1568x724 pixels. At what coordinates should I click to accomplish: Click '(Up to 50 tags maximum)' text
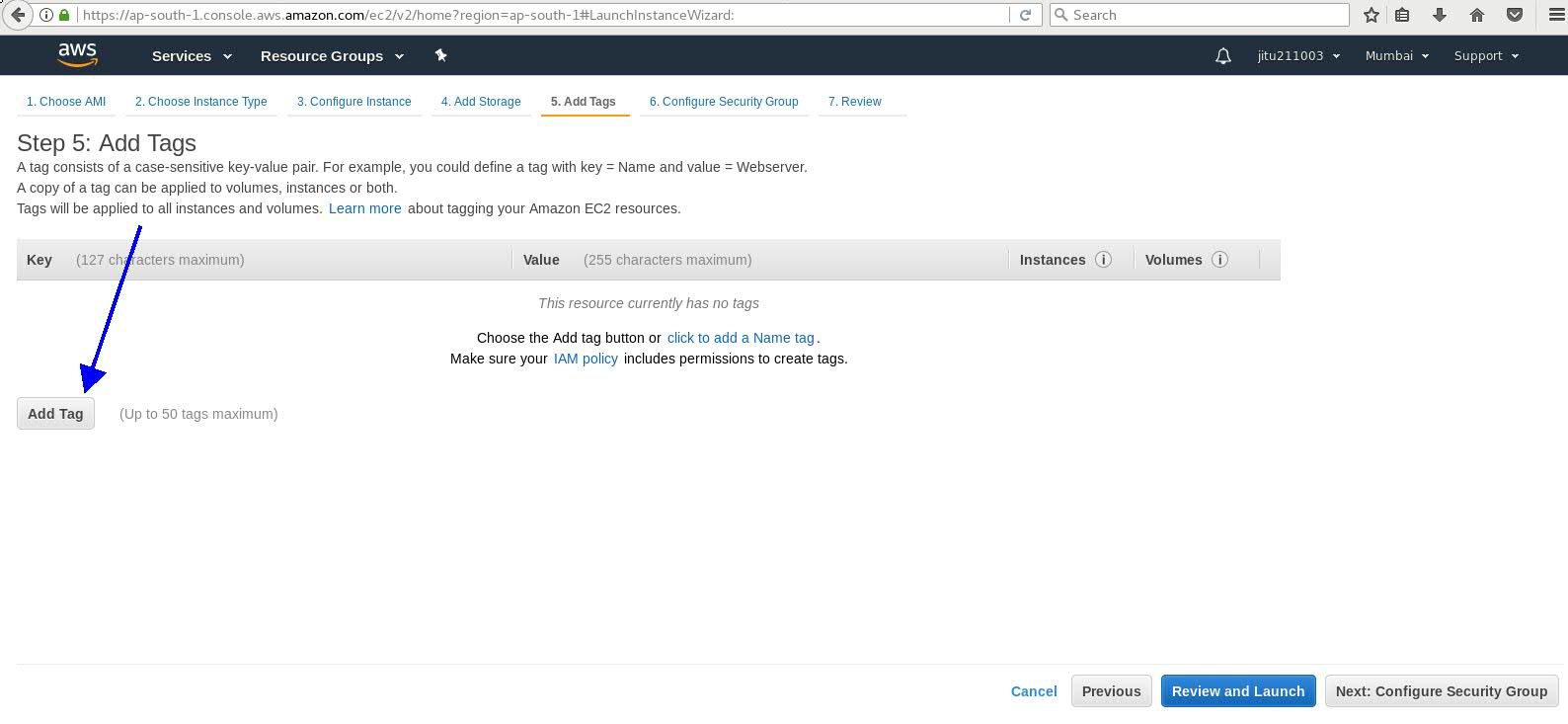198,414
